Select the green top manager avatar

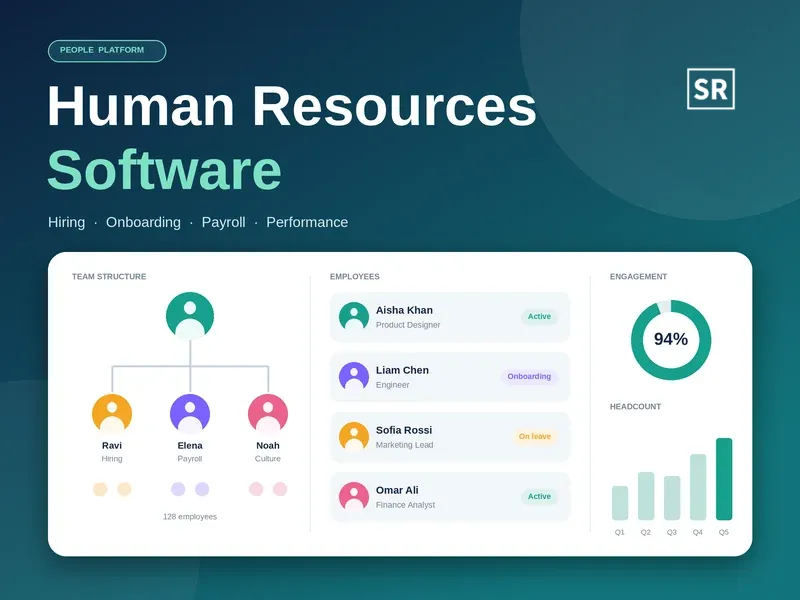point(190,316)
